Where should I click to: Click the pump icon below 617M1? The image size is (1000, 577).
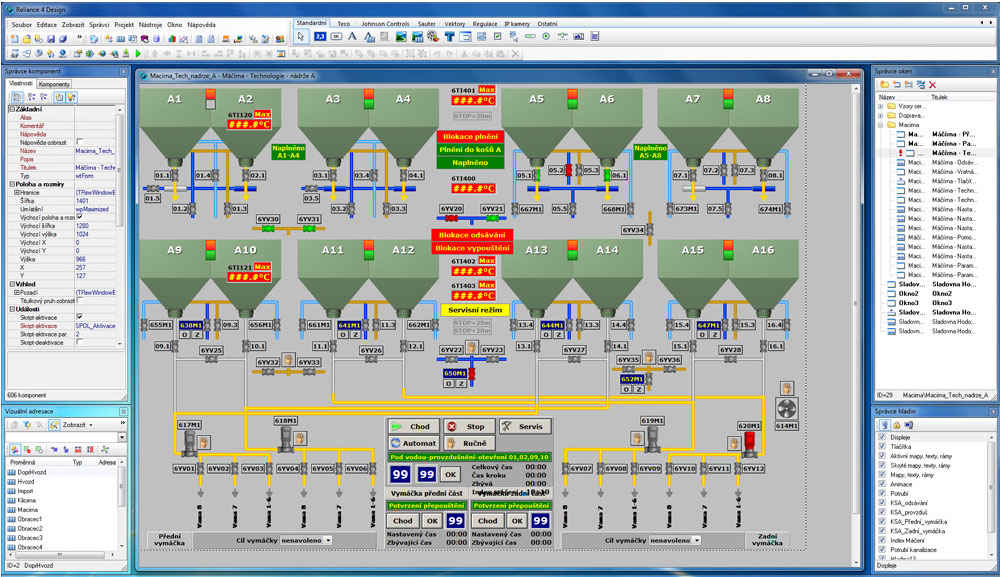[189, 444]
